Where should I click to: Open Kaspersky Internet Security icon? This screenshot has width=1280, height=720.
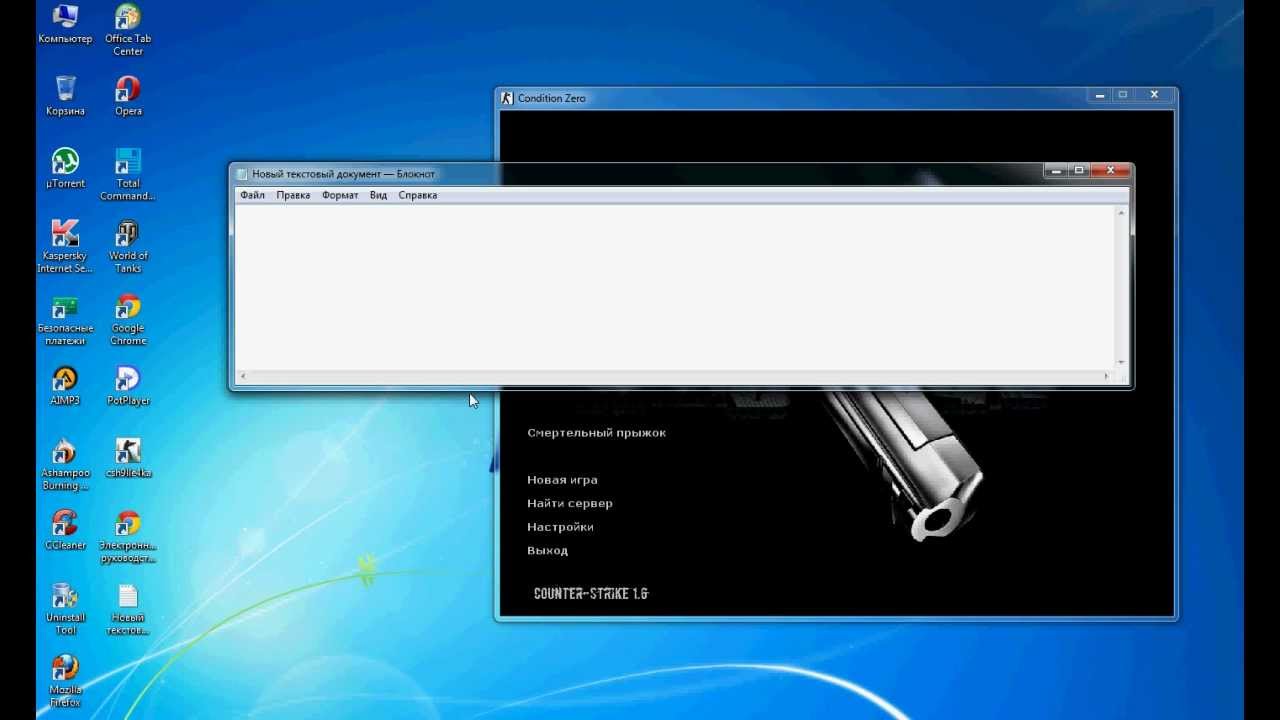click(65, 246)
